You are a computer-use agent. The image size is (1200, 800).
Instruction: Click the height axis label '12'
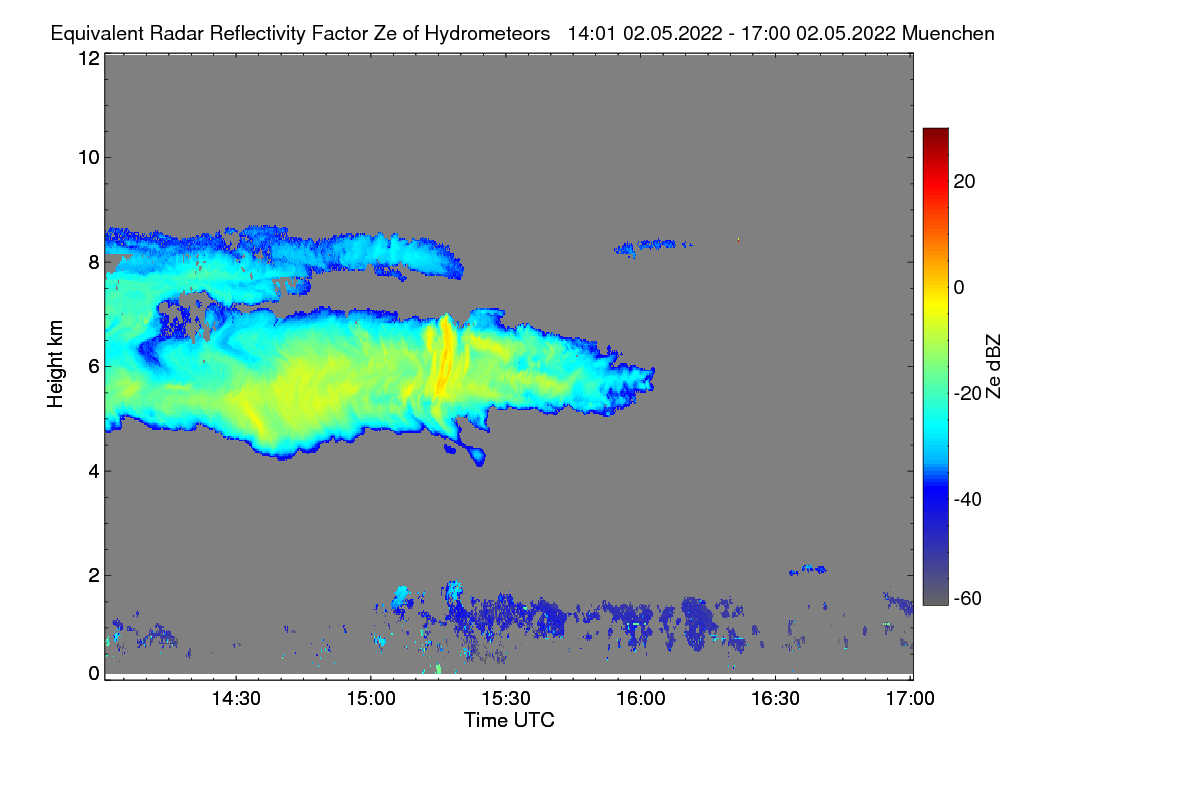tap(88, 58)
